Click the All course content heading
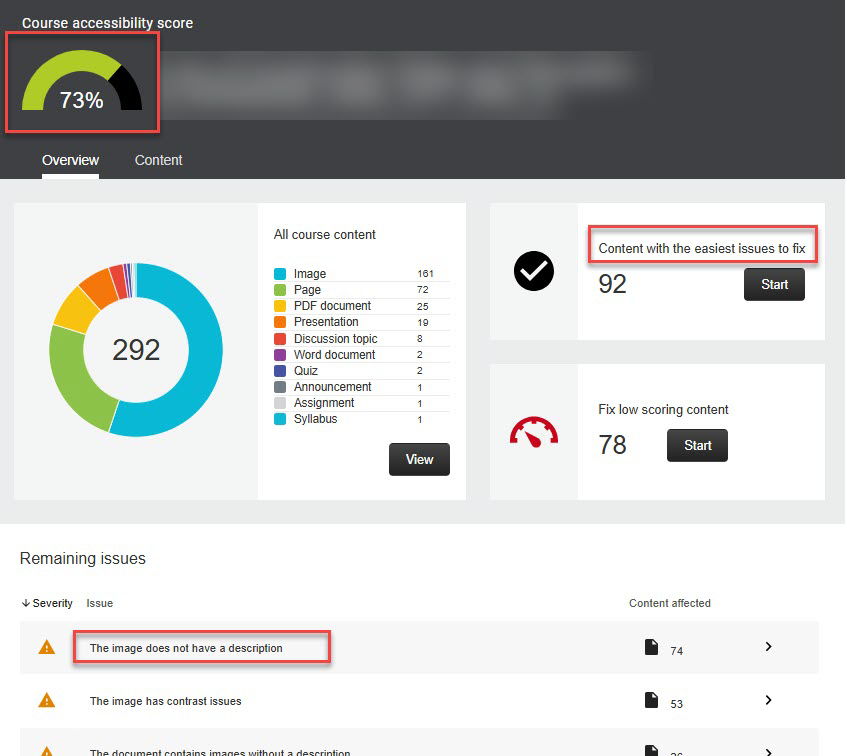Image resolution: width=847 pixels, height=756 pixels. [324, 234]
